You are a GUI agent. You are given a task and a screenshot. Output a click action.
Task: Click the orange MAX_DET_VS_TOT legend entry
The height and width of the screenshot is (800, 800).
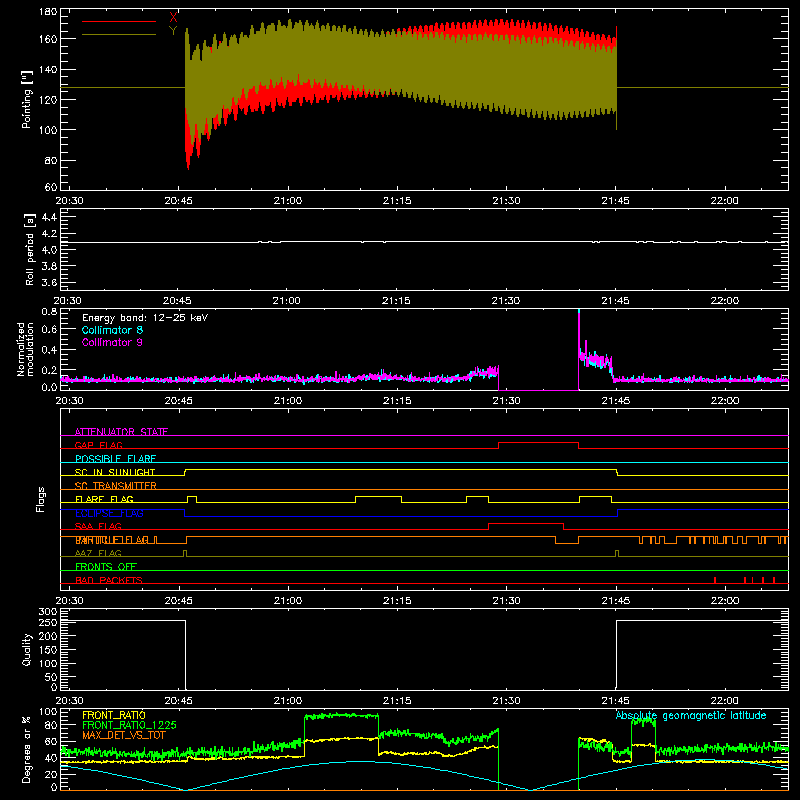(x=123, y=735)
